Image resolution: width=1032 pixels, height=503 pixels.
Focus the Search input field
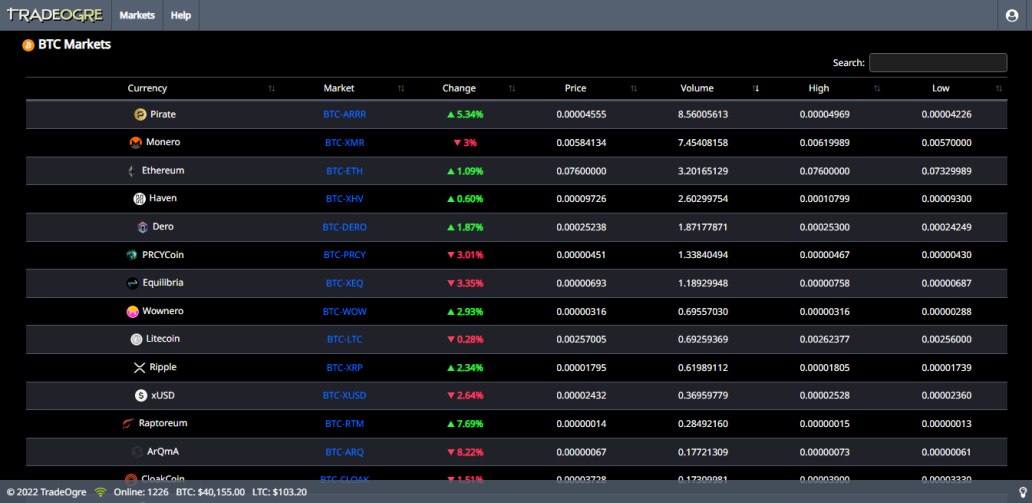938,63
